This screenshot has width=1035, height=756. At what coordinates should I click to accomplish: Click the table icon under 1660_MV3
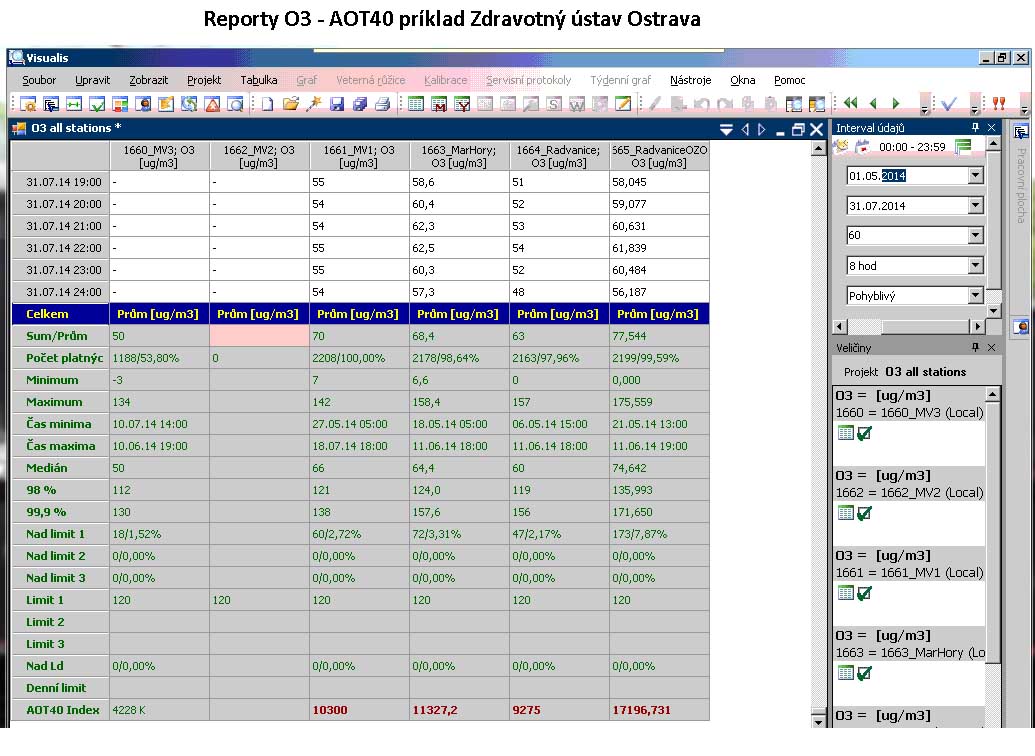pos(846,433)
